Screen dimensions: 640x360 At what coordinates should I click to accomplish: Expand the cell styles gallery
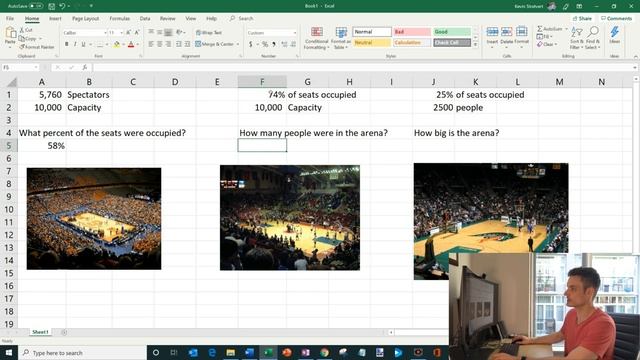point(476,45)
